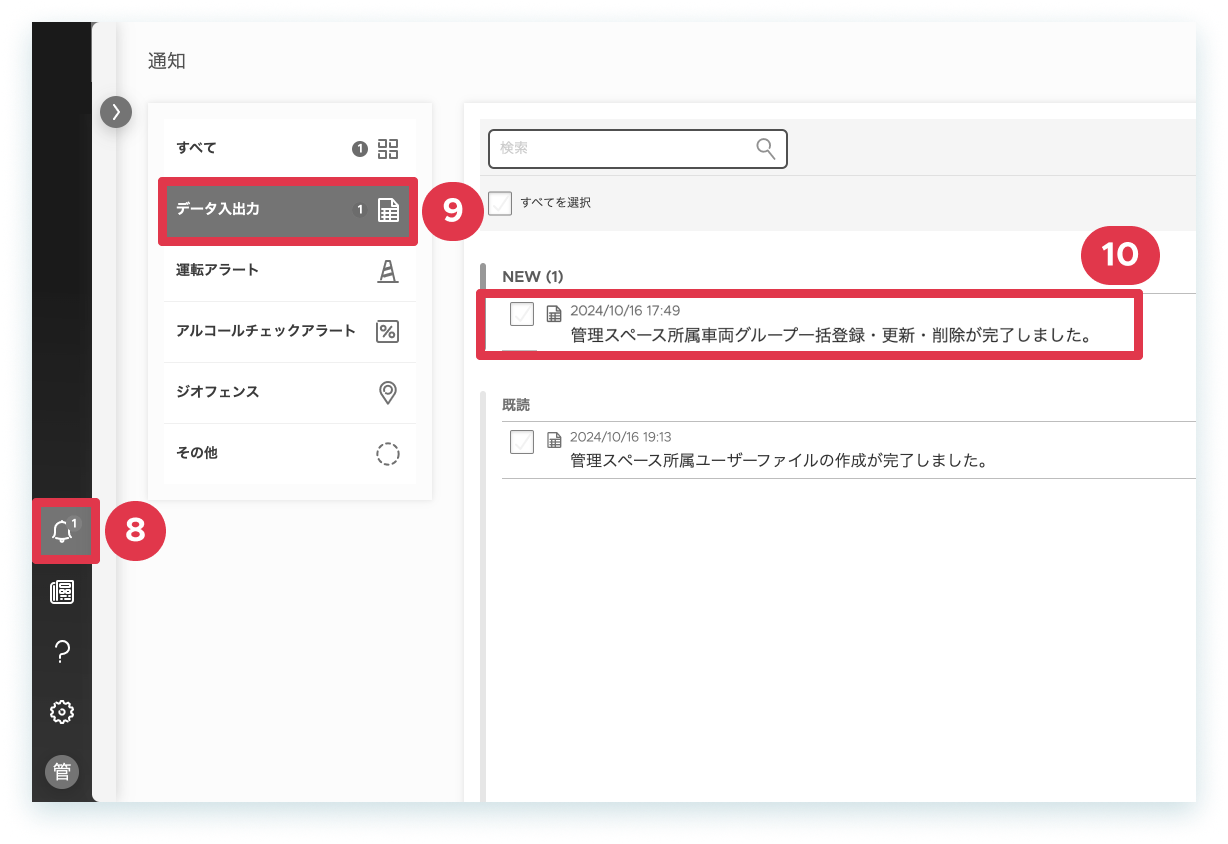Click the 管 user avatar

(62, 772)
